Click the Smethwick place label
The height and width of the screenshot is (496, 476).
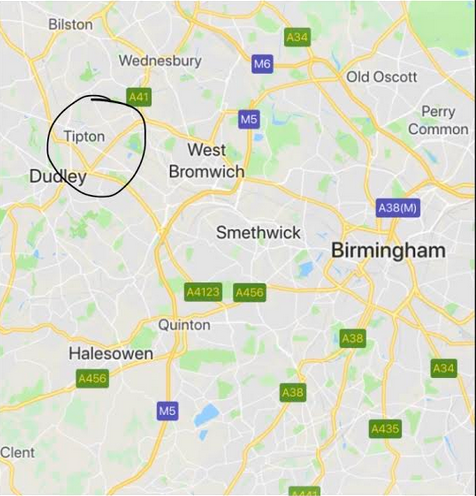click(x=258, y=232)
